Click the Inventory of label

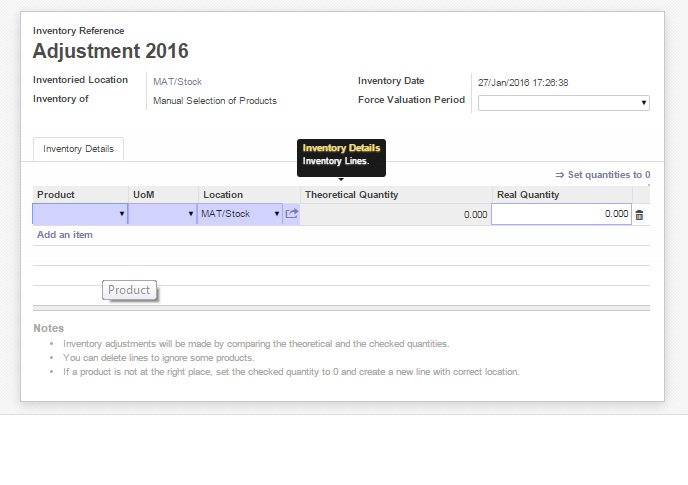(x=61, y=99)
